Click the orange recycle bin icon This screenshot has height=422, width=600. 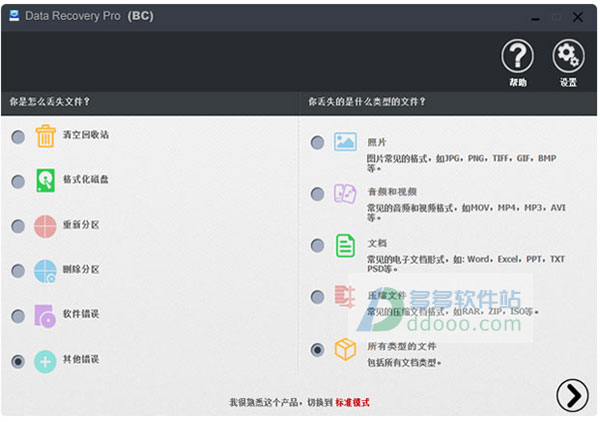[46, 136]
